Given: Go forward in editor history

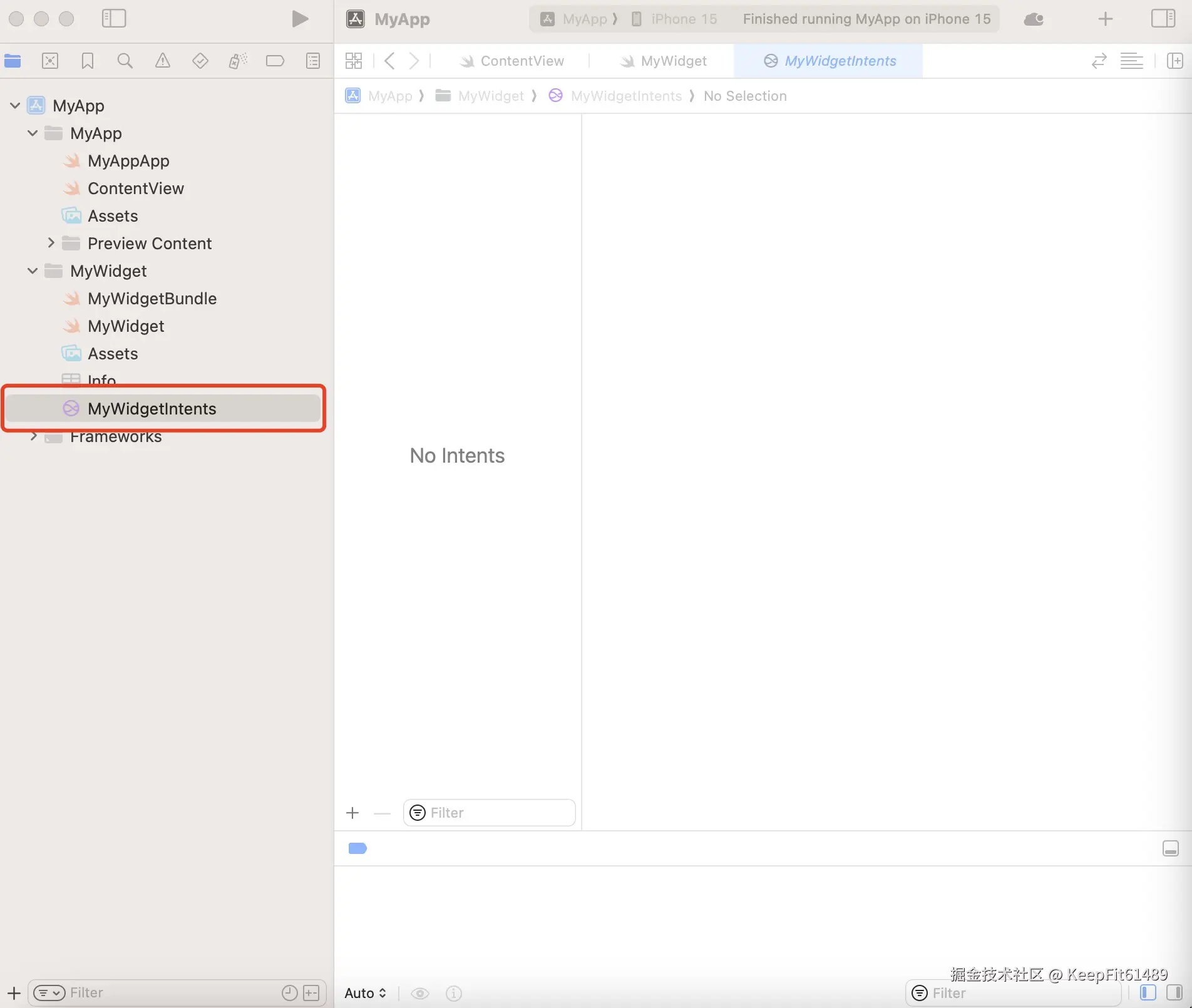Looking at the screenshot, I should click(x=414, y=61).
